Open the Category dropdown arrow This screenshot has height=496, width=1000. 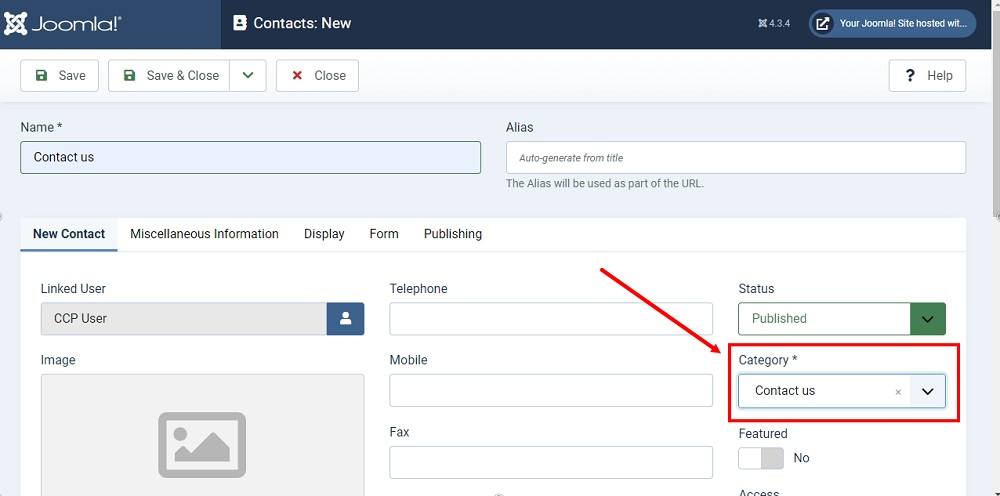coord(927,391)
